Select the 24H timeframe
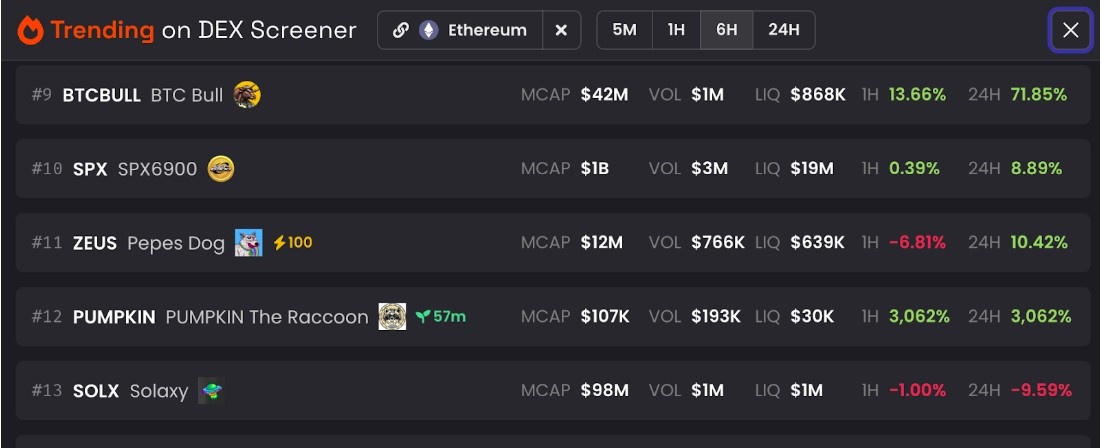This screenshot has height=448, width=1102. pos(784,30)
